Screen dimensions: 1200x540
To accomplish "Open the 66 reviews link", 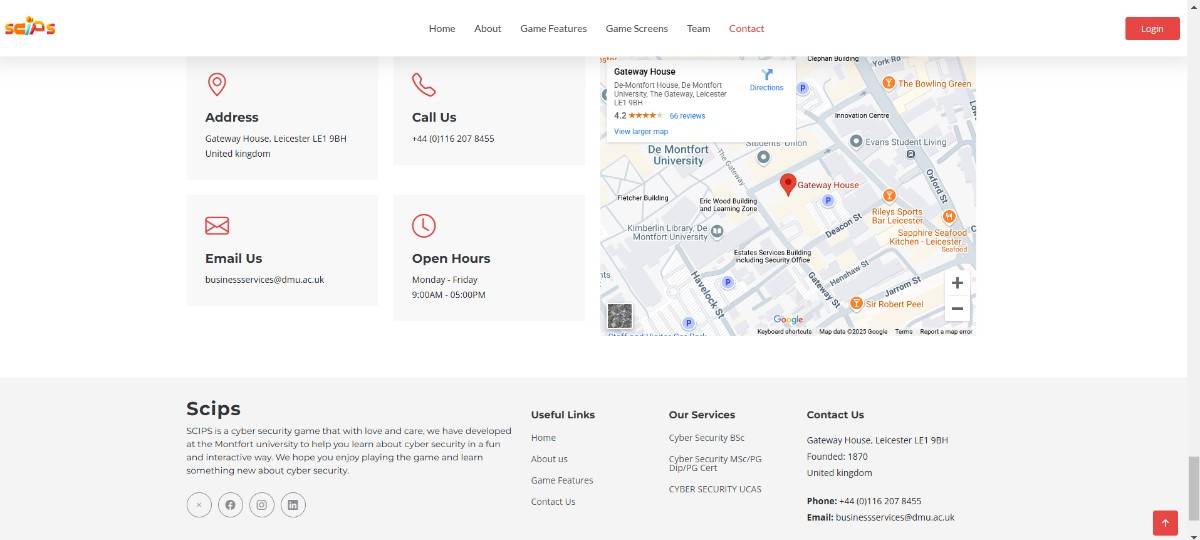I will pyautogui.click(x=687, y=116).
